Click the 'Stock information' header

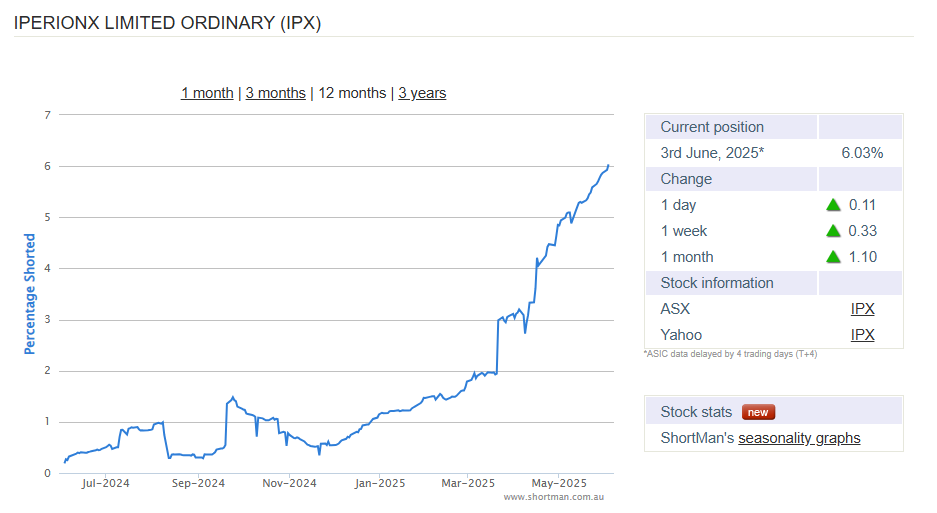(x=716, y=283)
